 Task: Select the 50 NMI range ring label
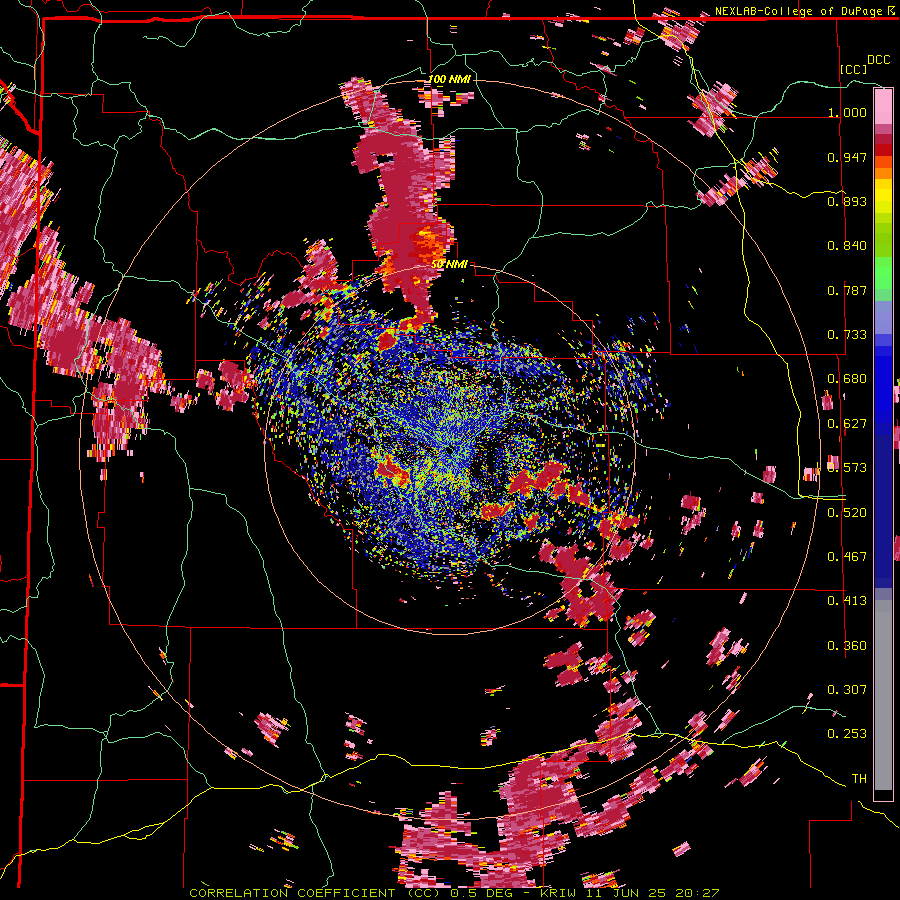point(449,264)
